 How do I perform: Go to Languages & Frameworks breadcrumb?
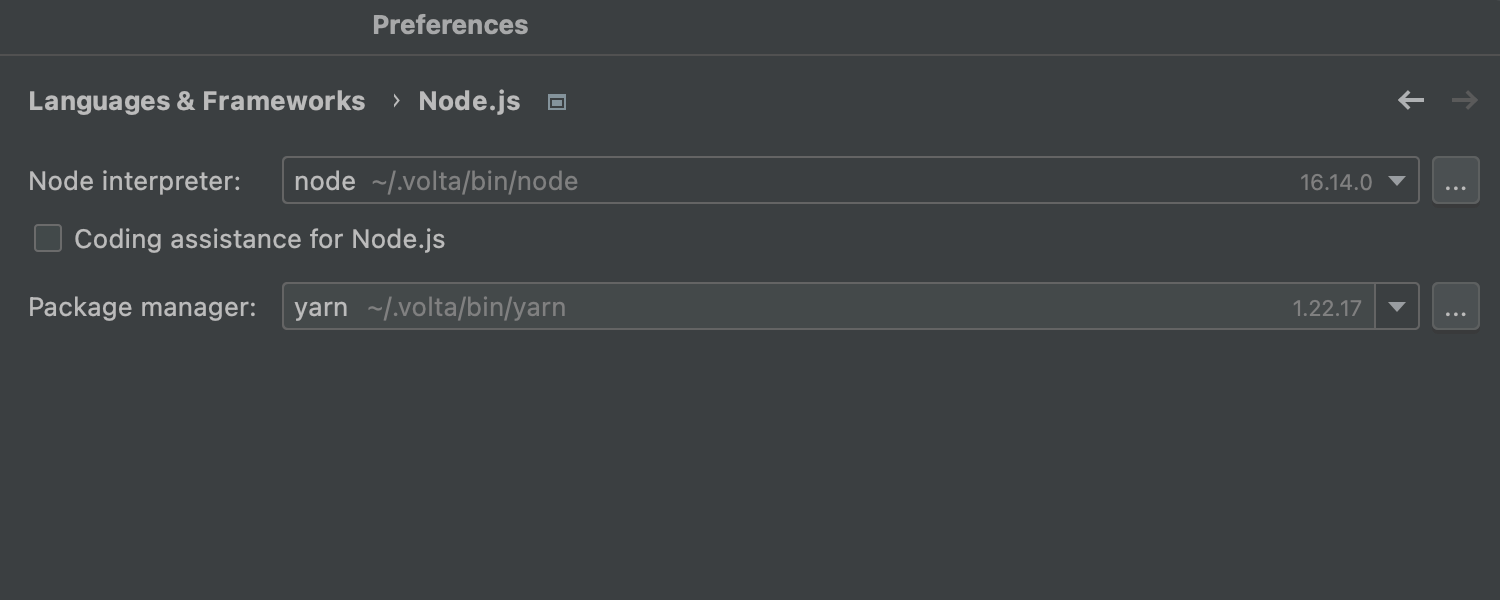(x=197, y=101)
